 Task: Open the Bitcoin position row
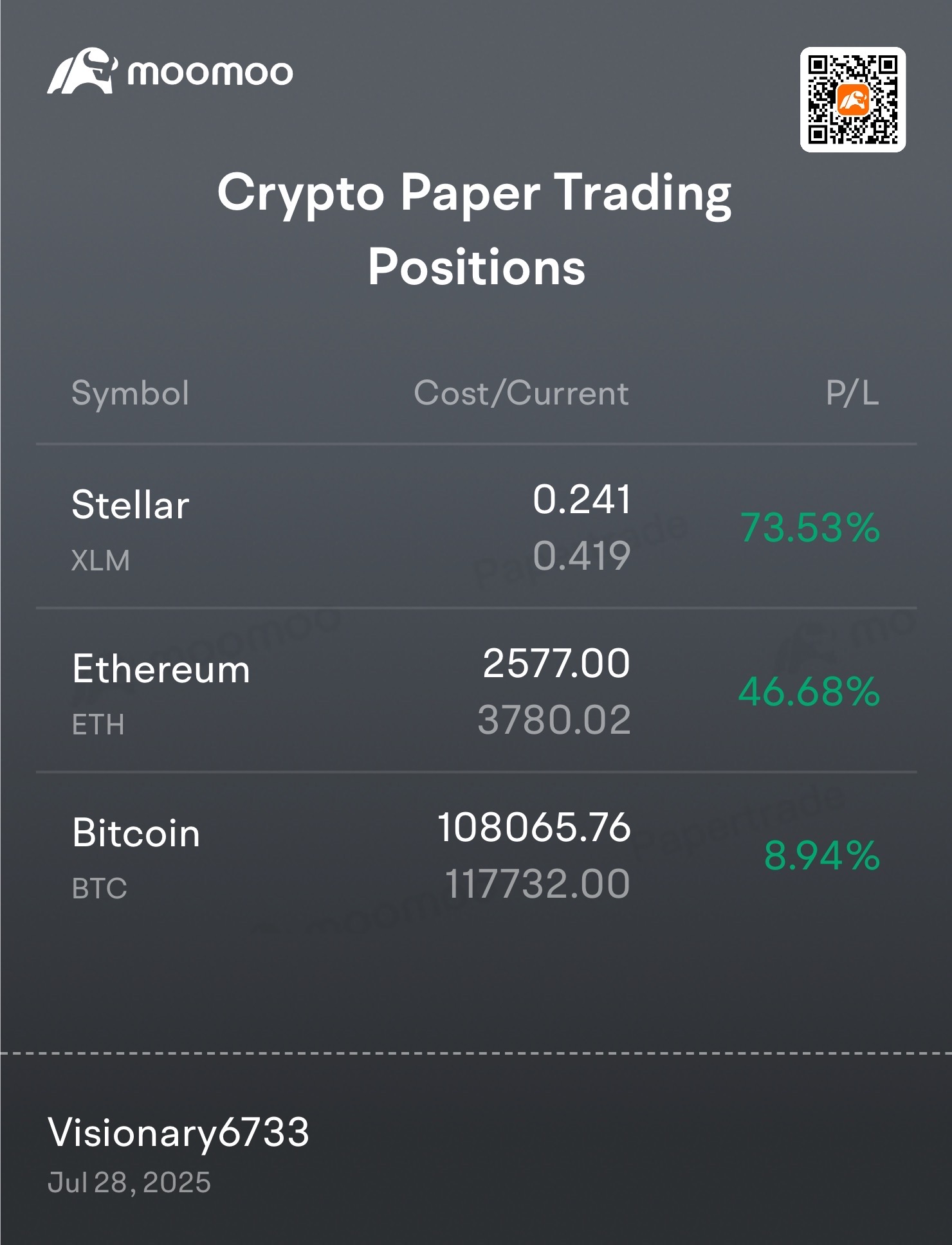pos(476,855)
